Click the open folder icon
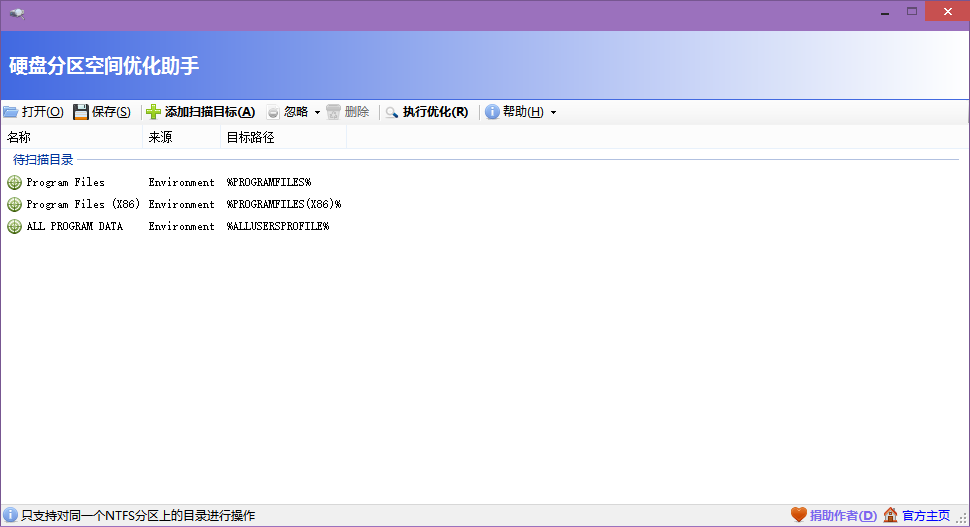970x527 pixels. [11, 112]
